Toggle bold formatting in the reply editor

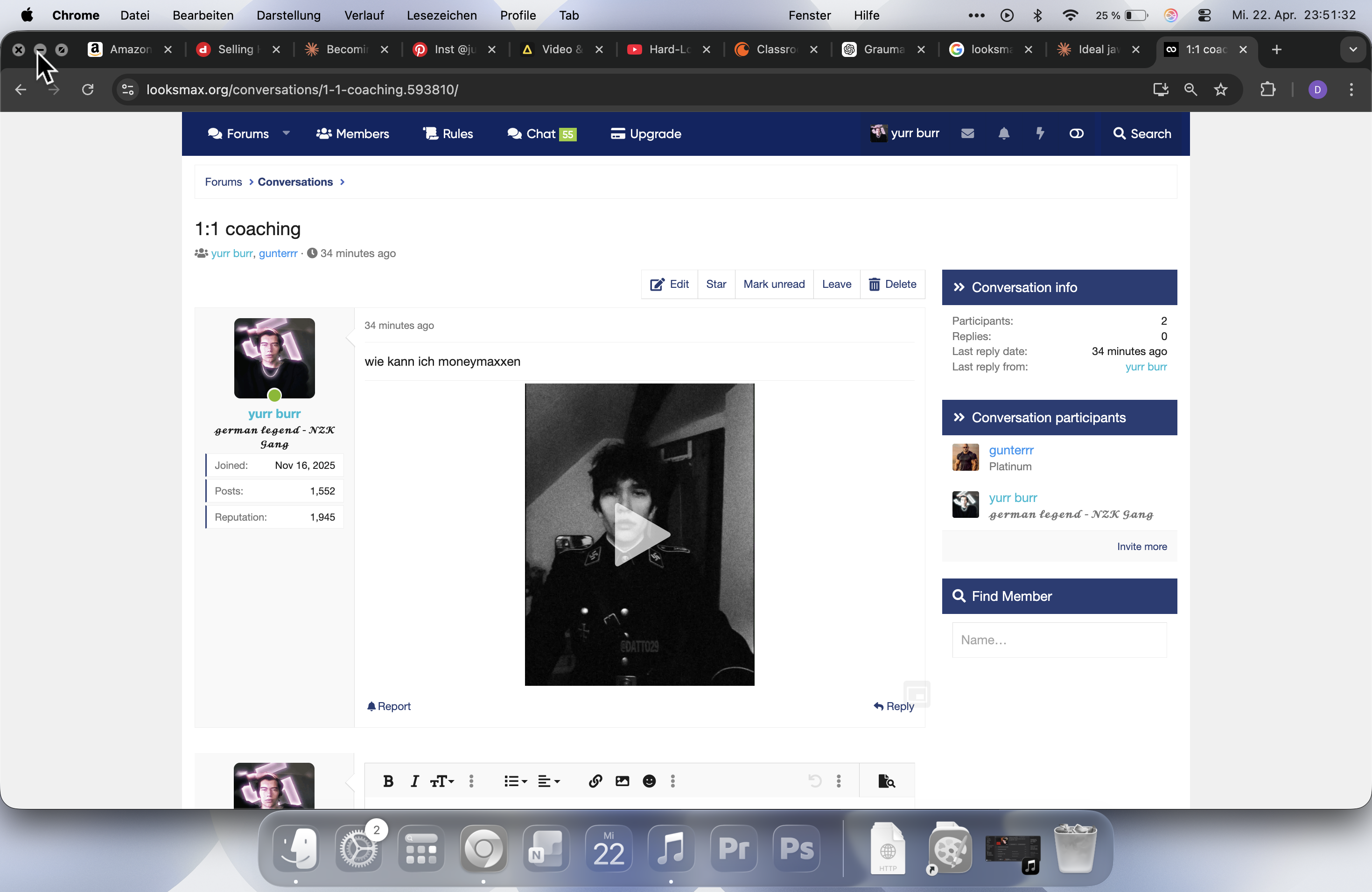[x=388, y=781]
